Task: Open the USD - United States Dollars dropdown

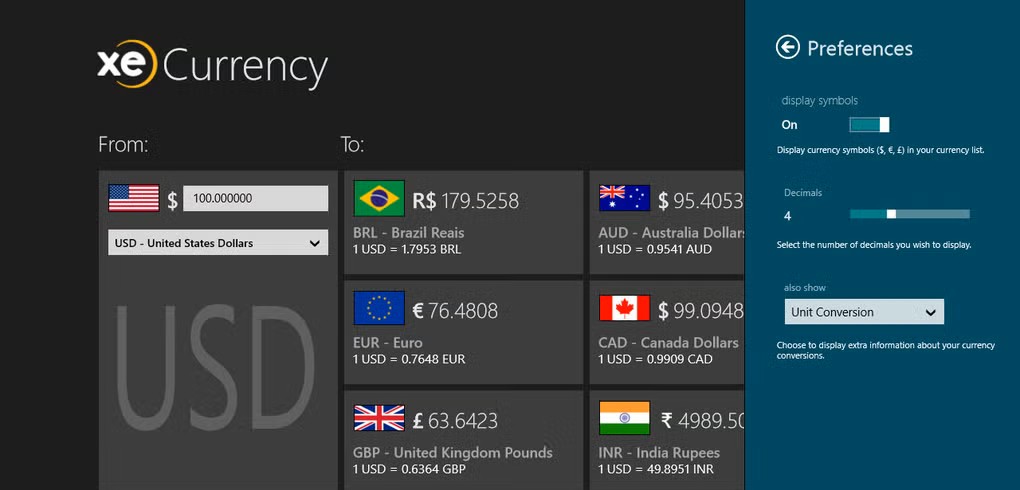Action: 218,243
